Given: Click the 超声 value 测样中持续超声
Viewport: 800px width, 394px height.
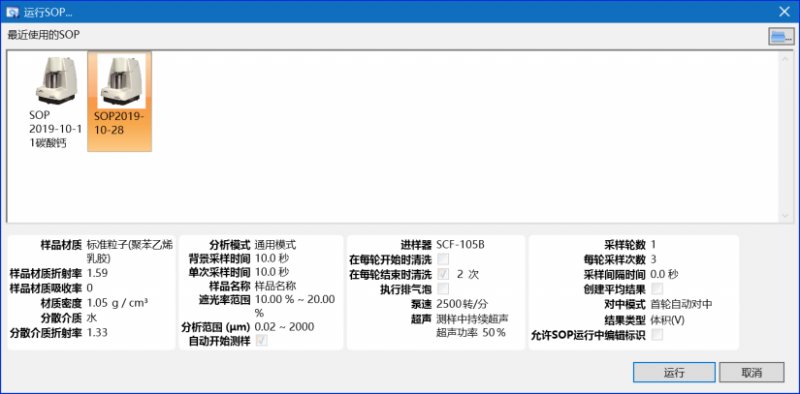Looking at the screenshot, I should click(x=472, y=319).
